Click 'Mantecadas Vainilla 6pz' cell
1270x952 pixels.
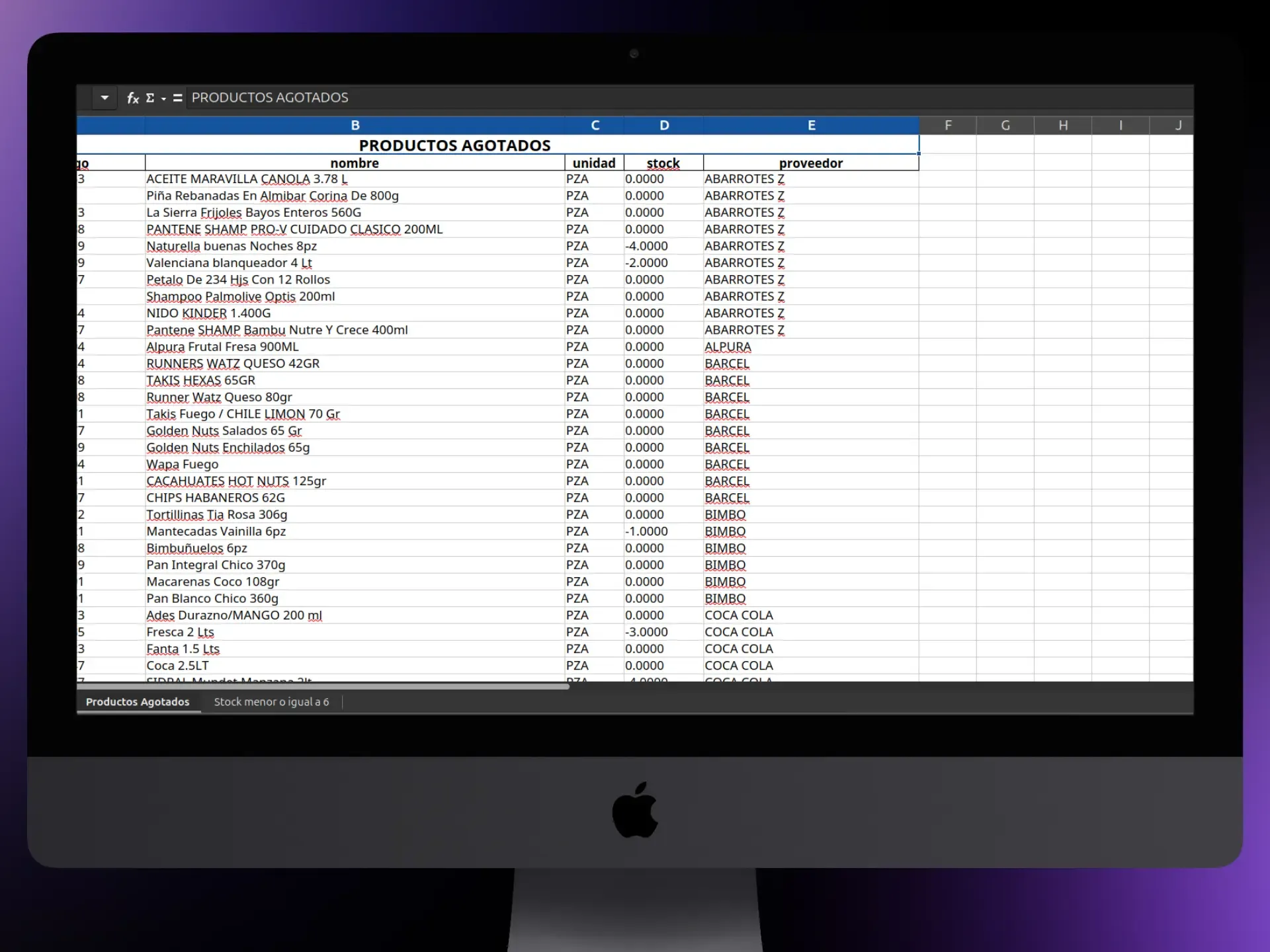pos(355,532)
